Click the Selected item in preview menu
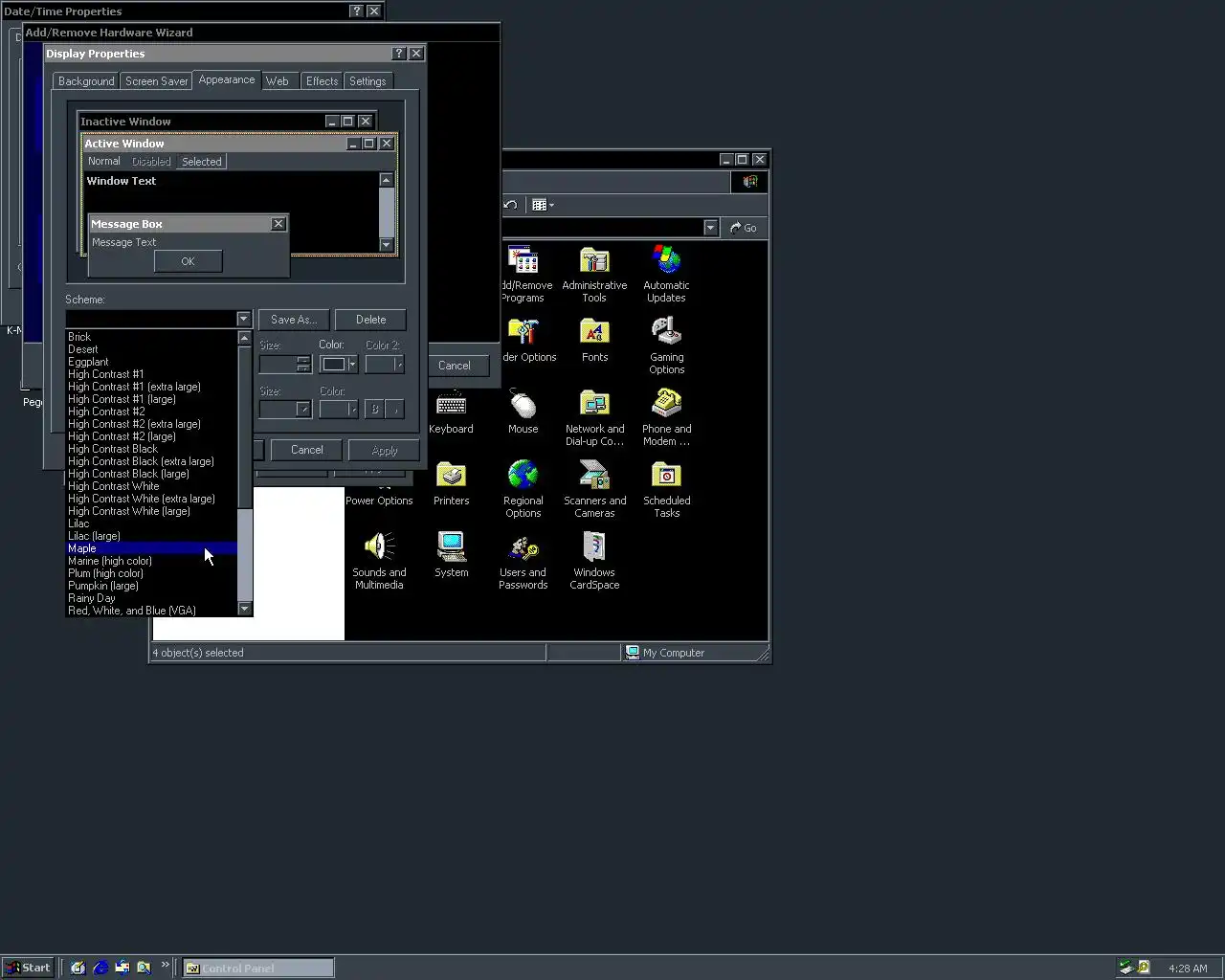Image resolution: width=1225 pixels, height=980 pixels. [201, 162]
